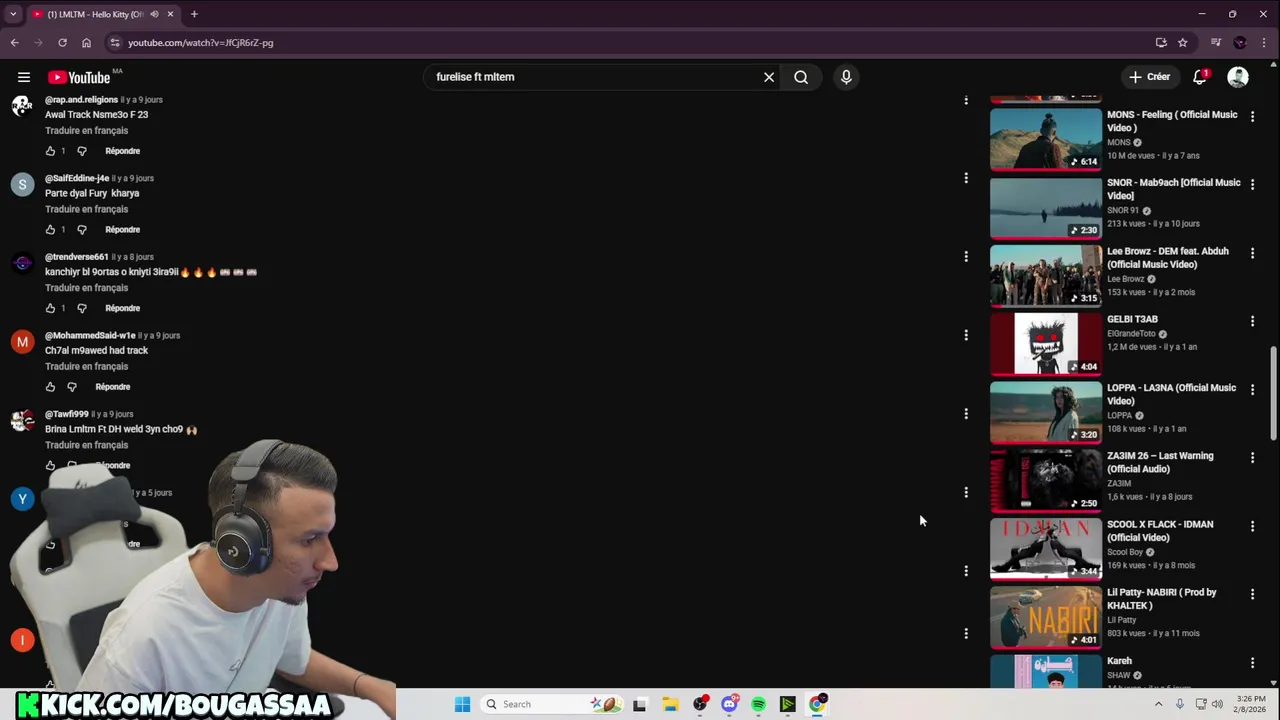Open the @trendverse661 channel handle

[76, 257]
